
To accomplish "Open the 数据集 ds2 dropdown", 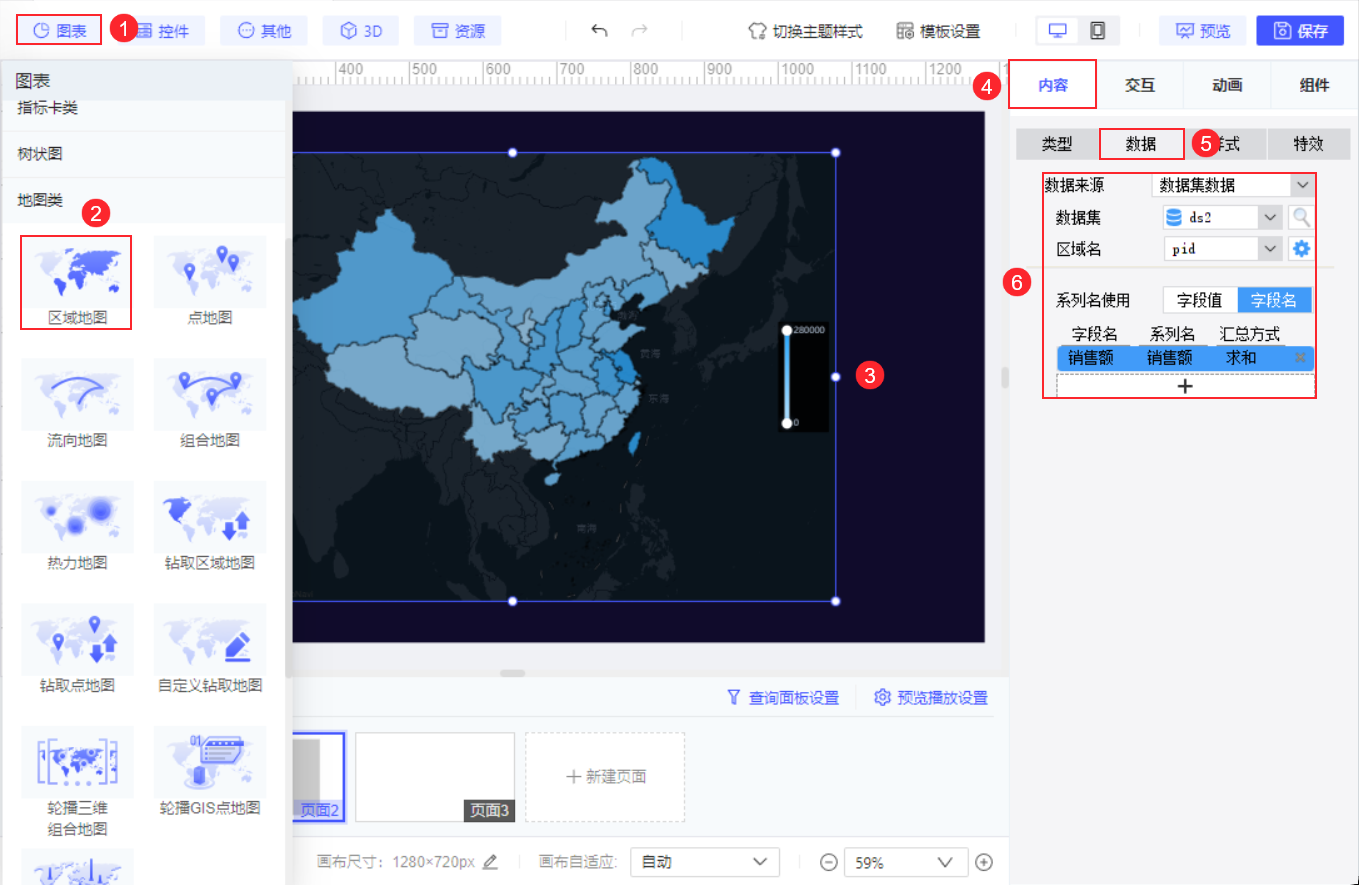I will (x=1222, y=217).
